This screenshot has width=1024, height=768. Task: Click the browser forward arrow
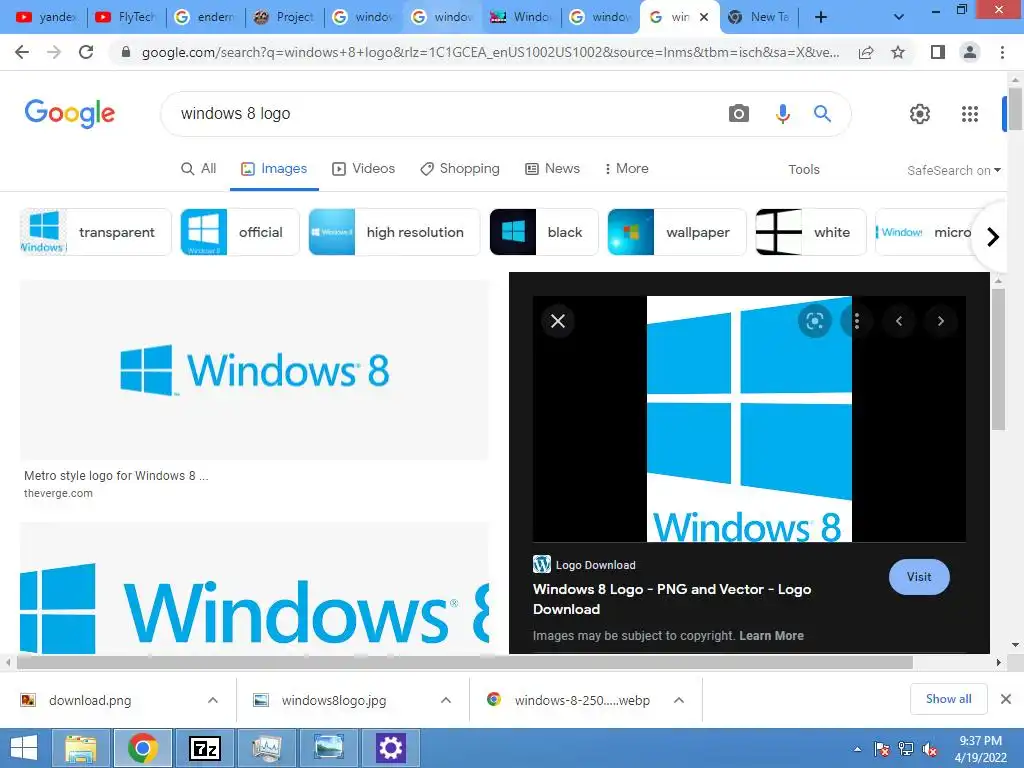point(54,52)
